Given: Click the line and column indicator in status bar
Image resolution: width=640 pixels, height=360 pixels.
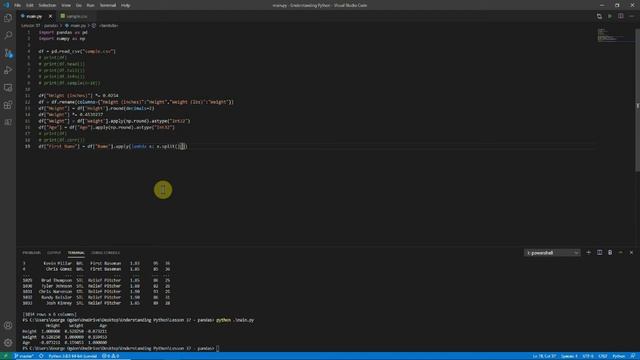Looking at the screenshot, I should pyautogui.click(x=544, y=356).
